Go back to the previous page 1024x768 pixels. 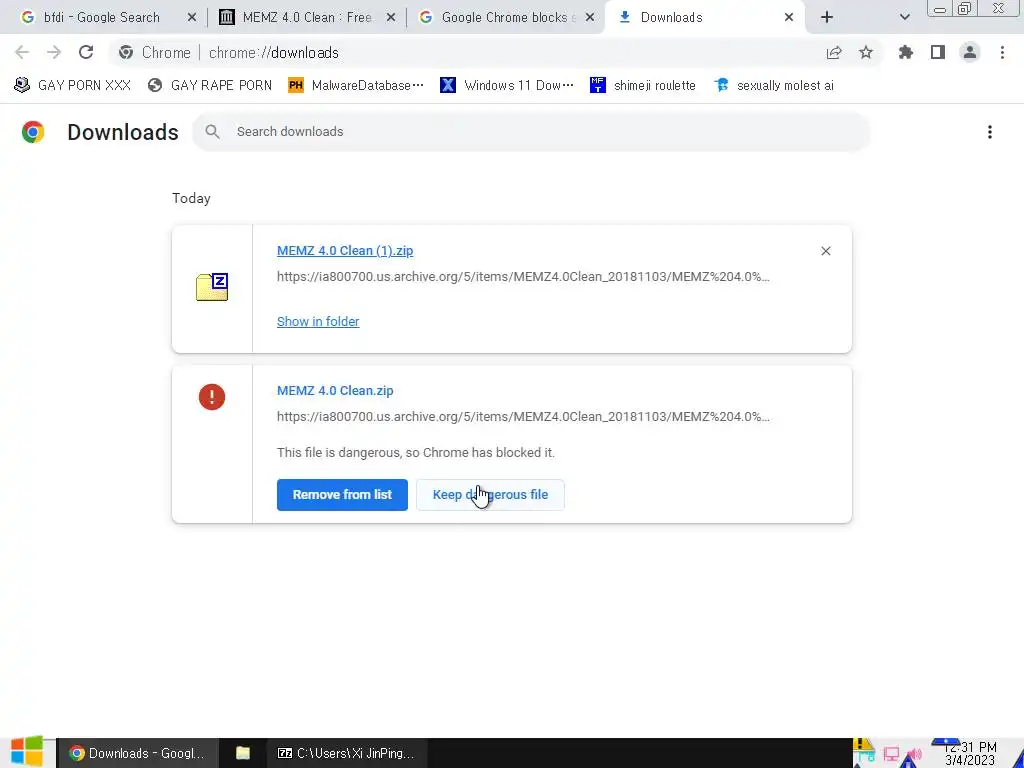(22, 52)
